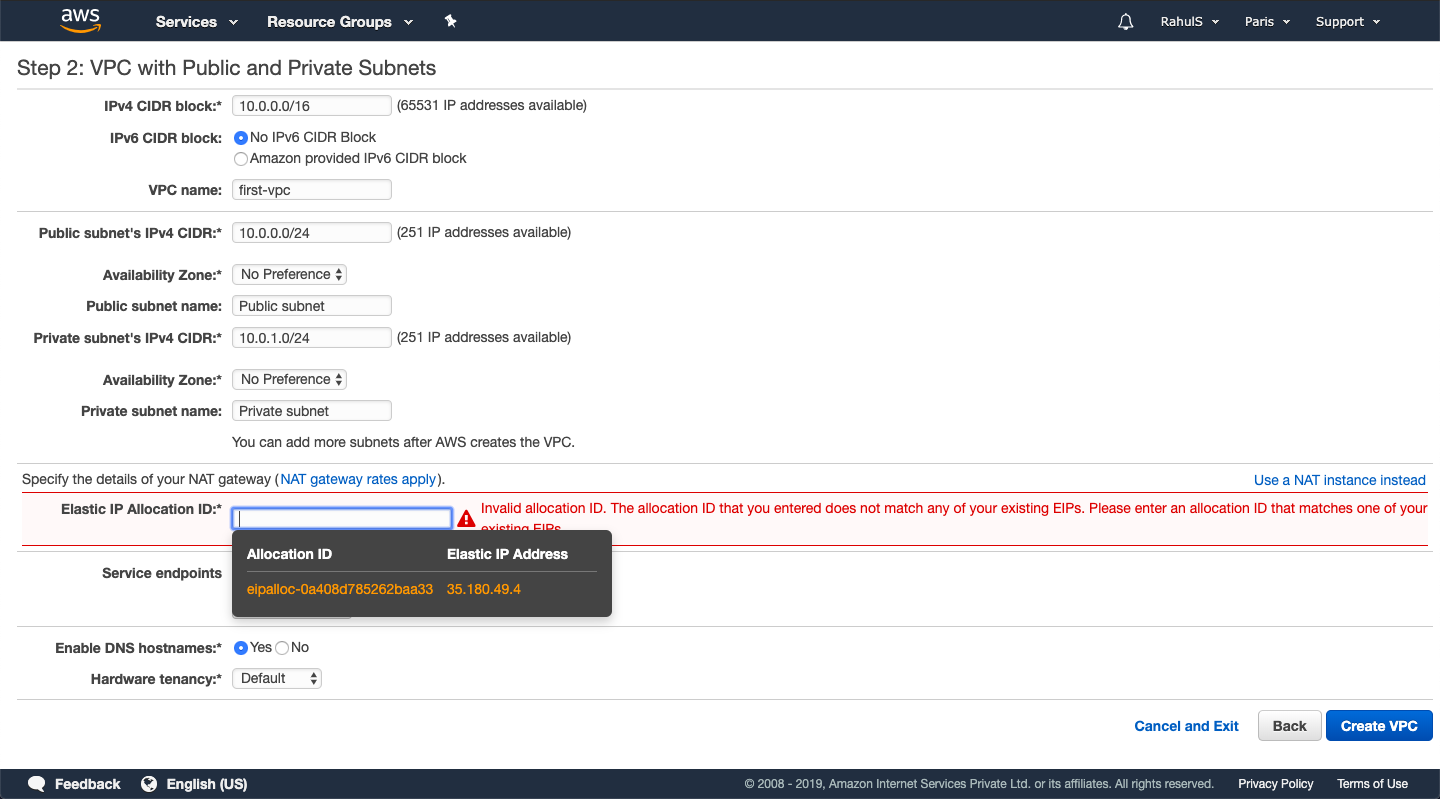
Task: Click the language globe icon
Action: pyautogui.click(x=149, y=784)
